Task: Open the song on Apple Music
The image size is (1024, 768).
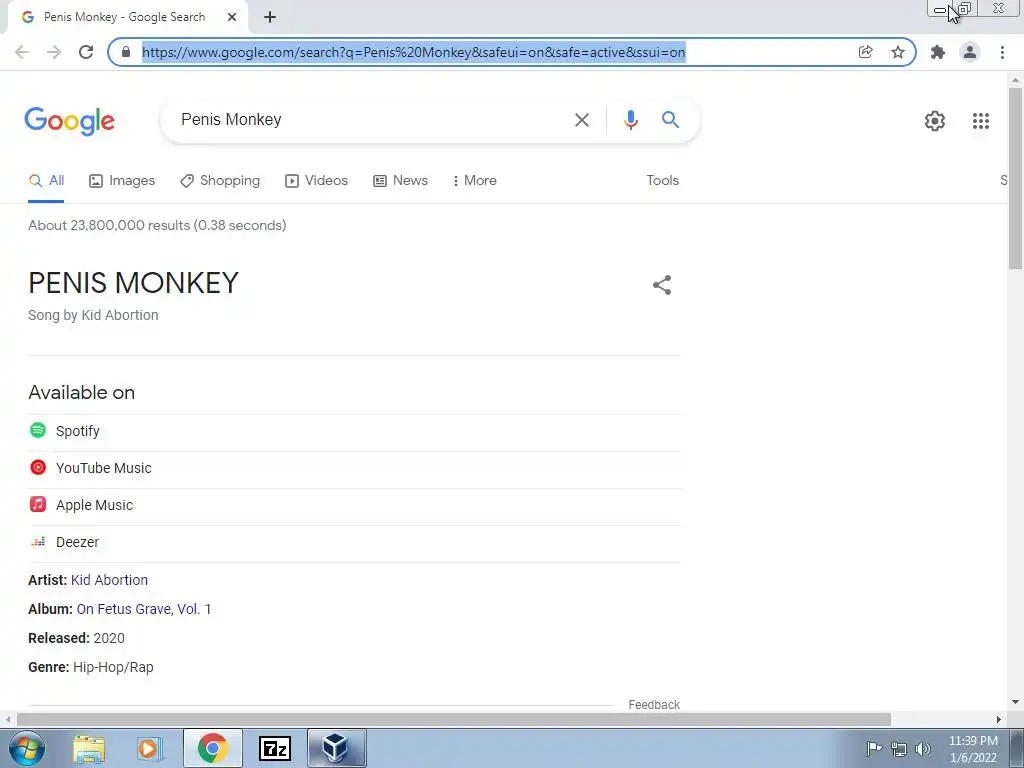Action: tap(354, 505)
